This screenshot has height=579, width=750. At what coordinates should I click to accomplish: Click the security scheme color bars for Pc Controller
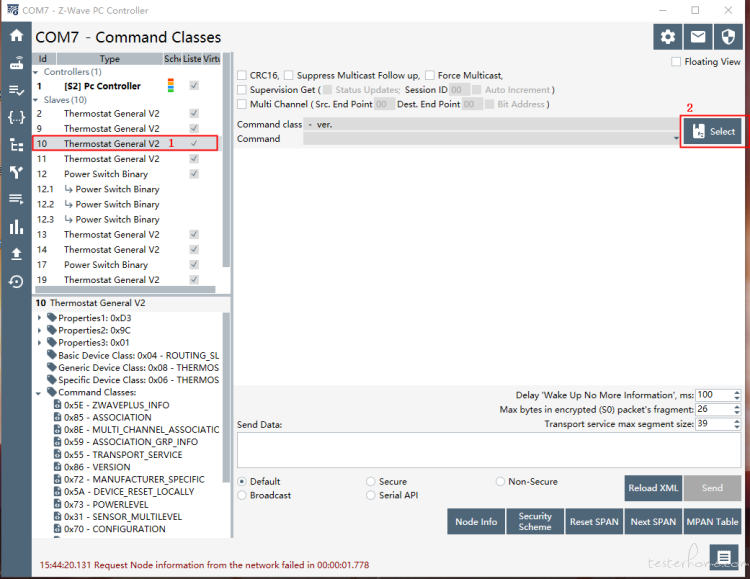click(x=171, y=85)
